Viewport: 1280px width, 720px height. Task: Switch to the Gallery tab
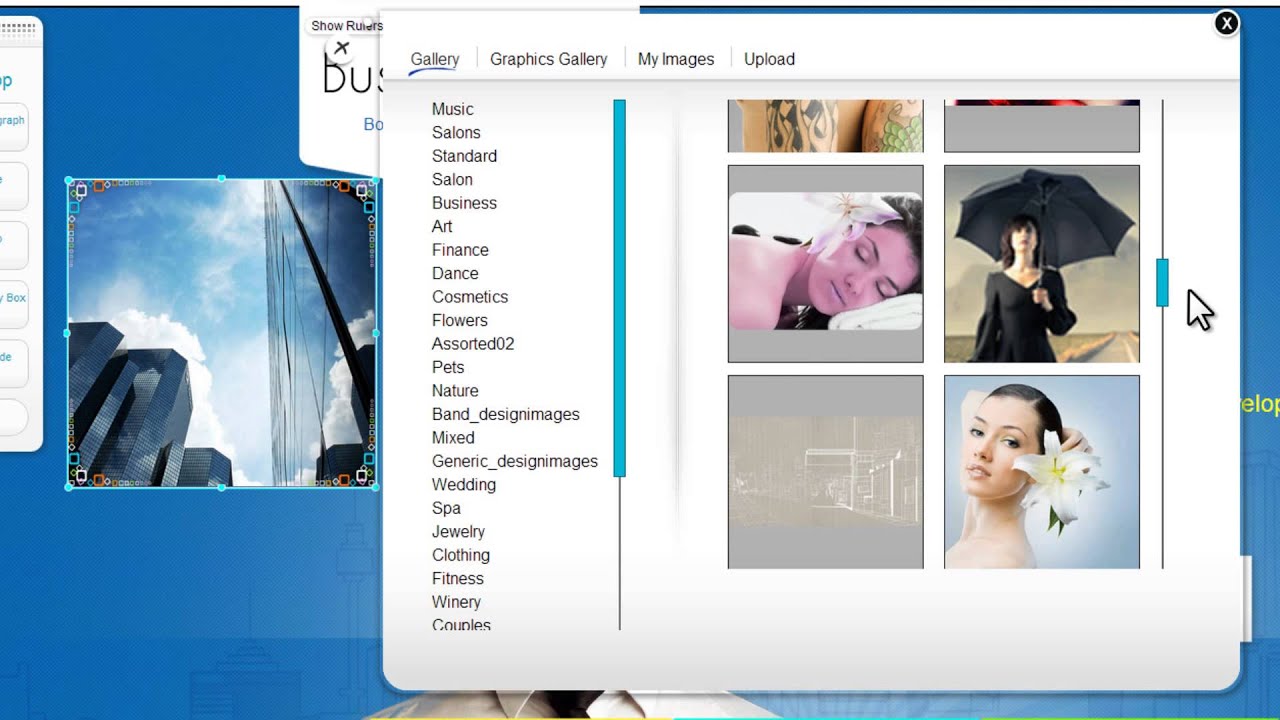pos(435,59)
